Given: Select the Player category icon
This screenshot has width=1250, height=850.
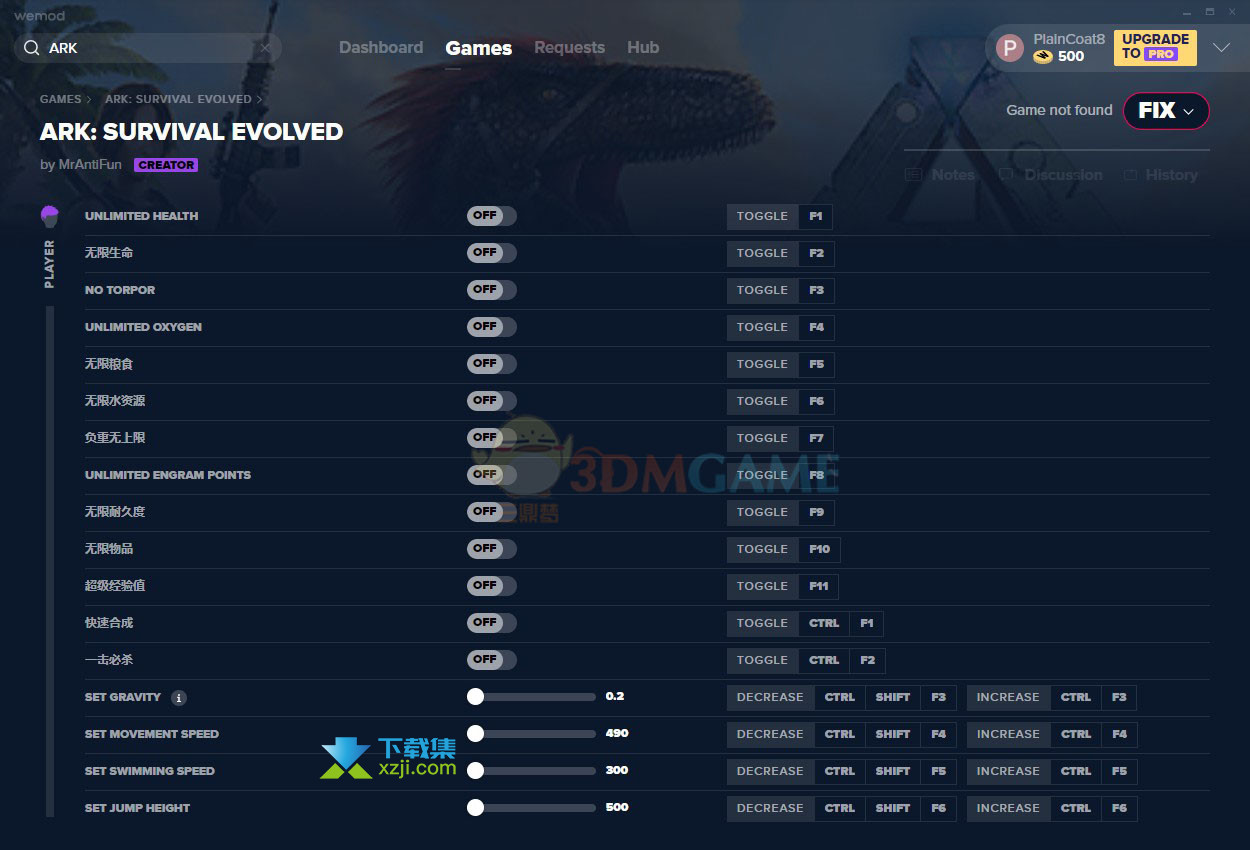Looking at the screenshot, I should (x=50, y=216).
